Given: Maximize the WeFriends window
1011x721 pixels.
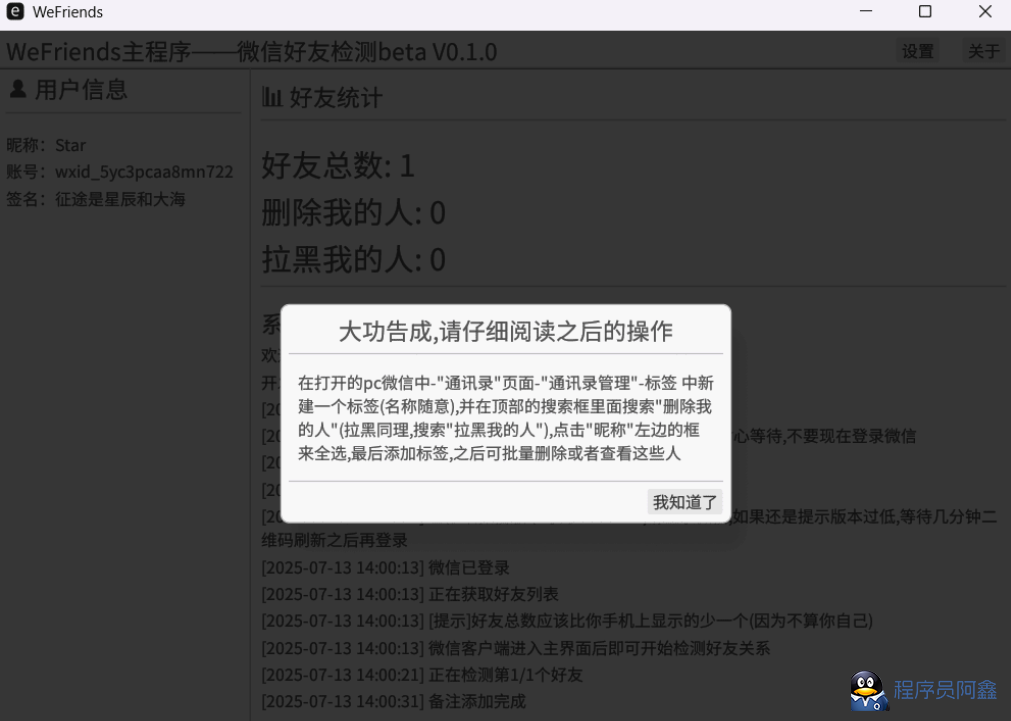Looking at the screenshot, I should [x=925, y=12].
